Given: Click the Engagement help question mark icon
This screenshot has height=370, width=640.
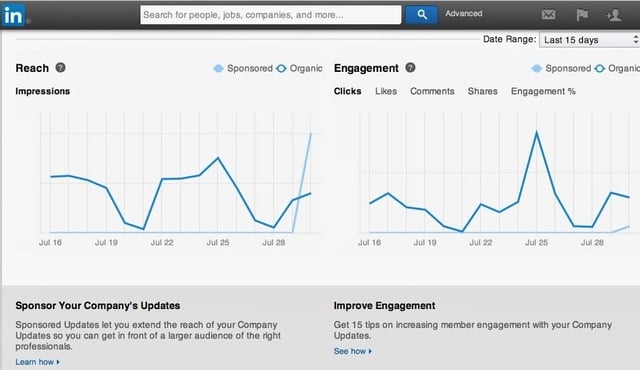Looking at the screenshot, I should 410,67.
